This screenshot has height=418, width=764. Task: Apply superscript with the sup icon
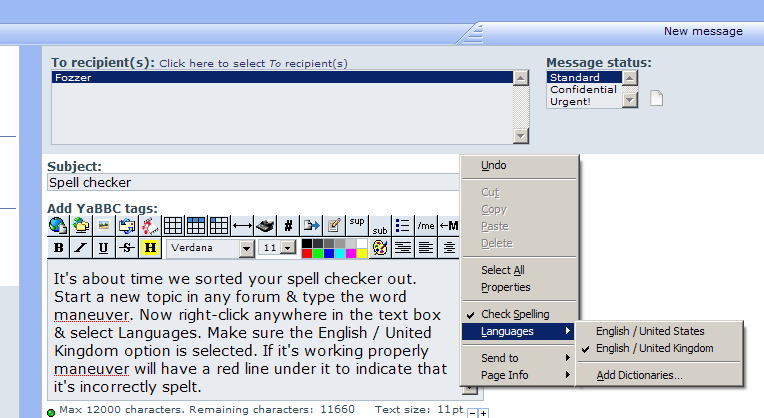(357, 226)
